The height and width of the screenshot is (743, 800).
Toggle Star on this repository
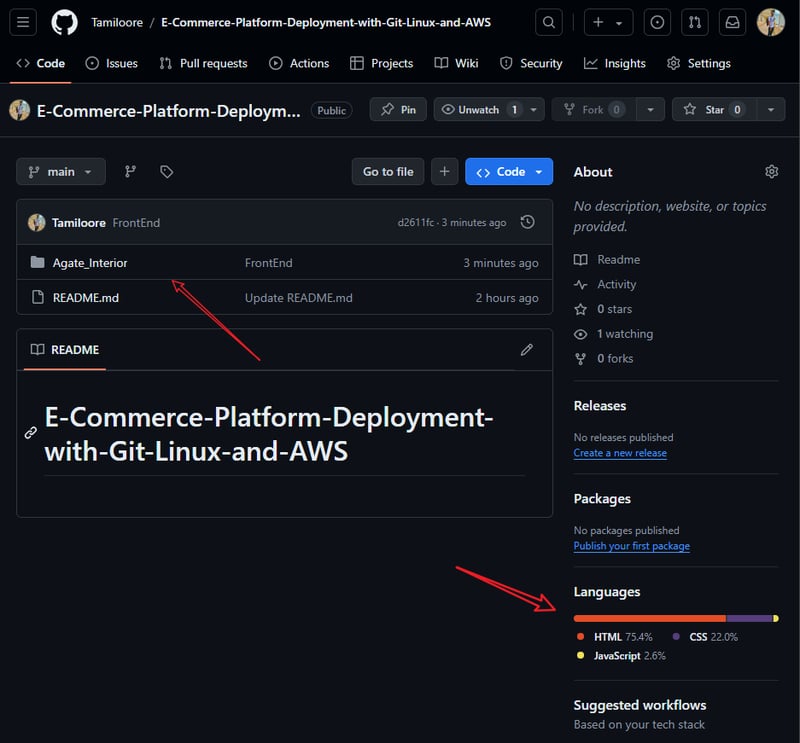[x=714, y=110]
